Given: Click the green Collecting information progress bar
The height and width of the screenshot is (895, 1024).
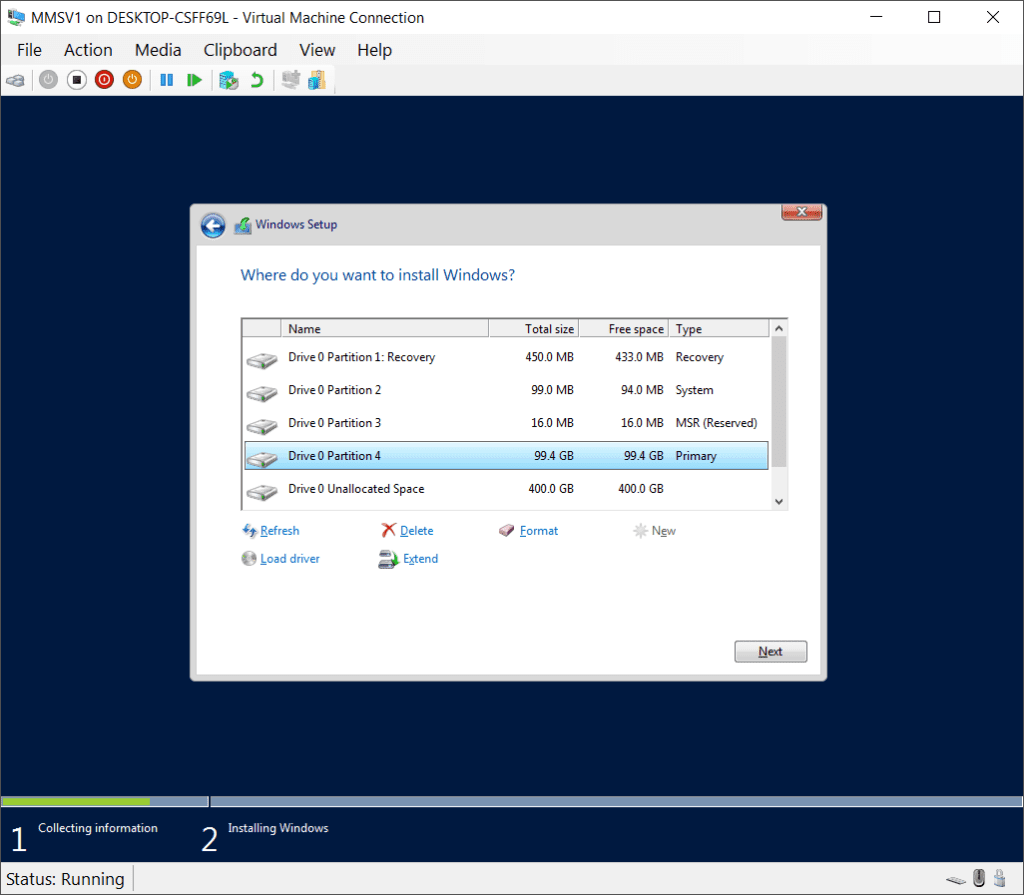Looking at the screenshot, I should (76, 802).
